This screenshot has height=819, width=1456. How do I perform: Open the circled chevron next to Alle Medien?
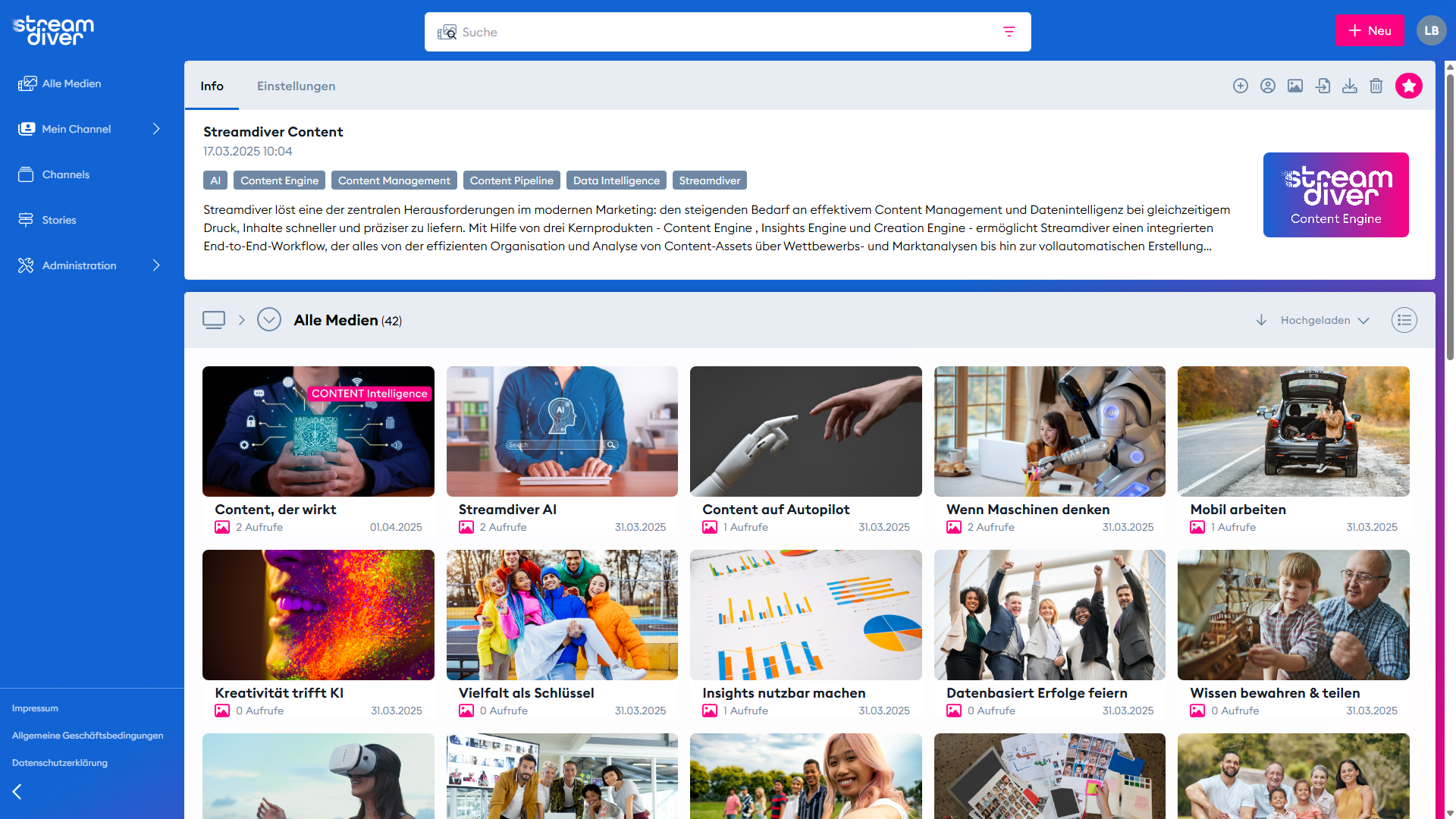[269, 320]
